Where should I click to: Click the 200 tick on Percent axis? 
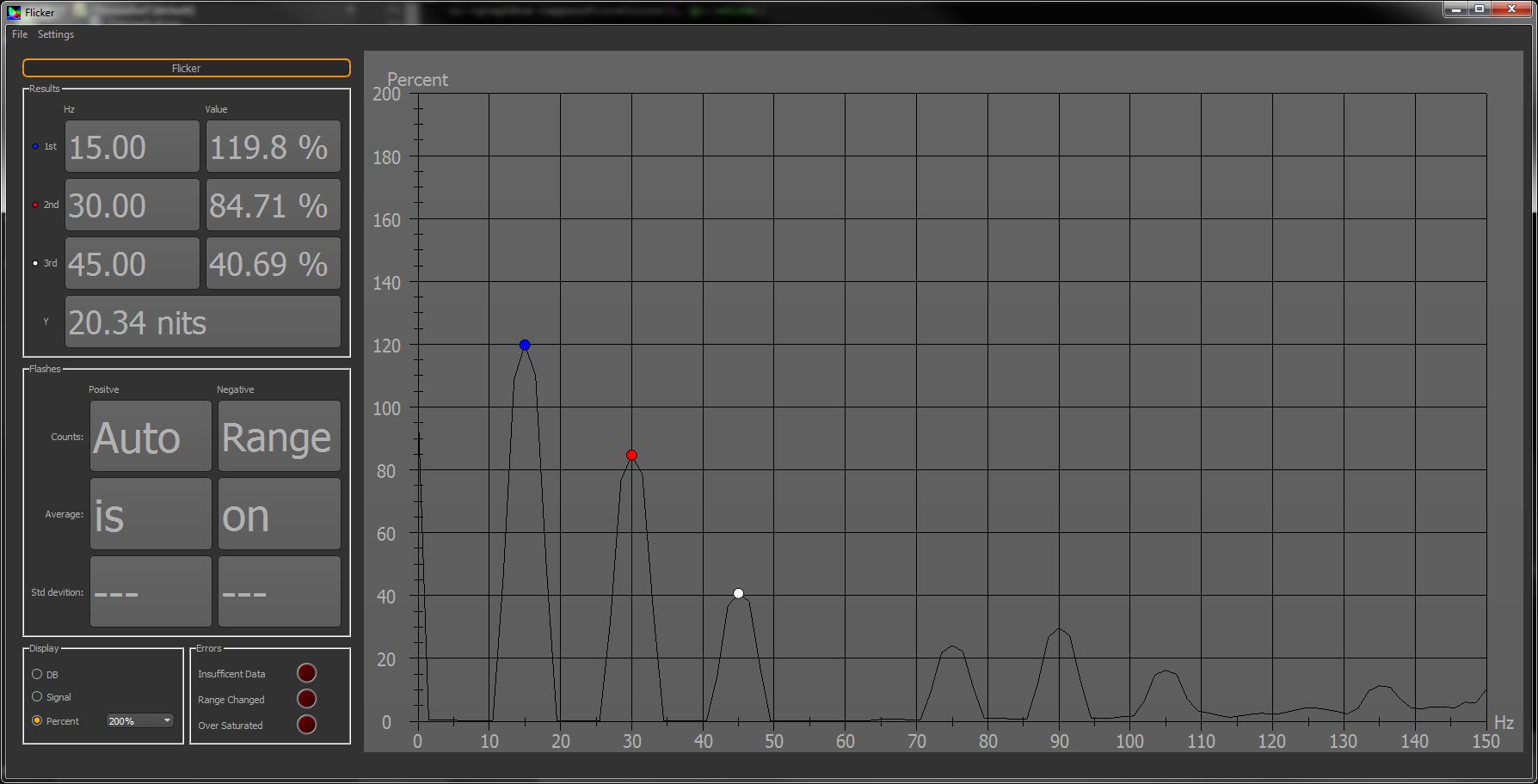pyautogui.click(x=386, y=94)
